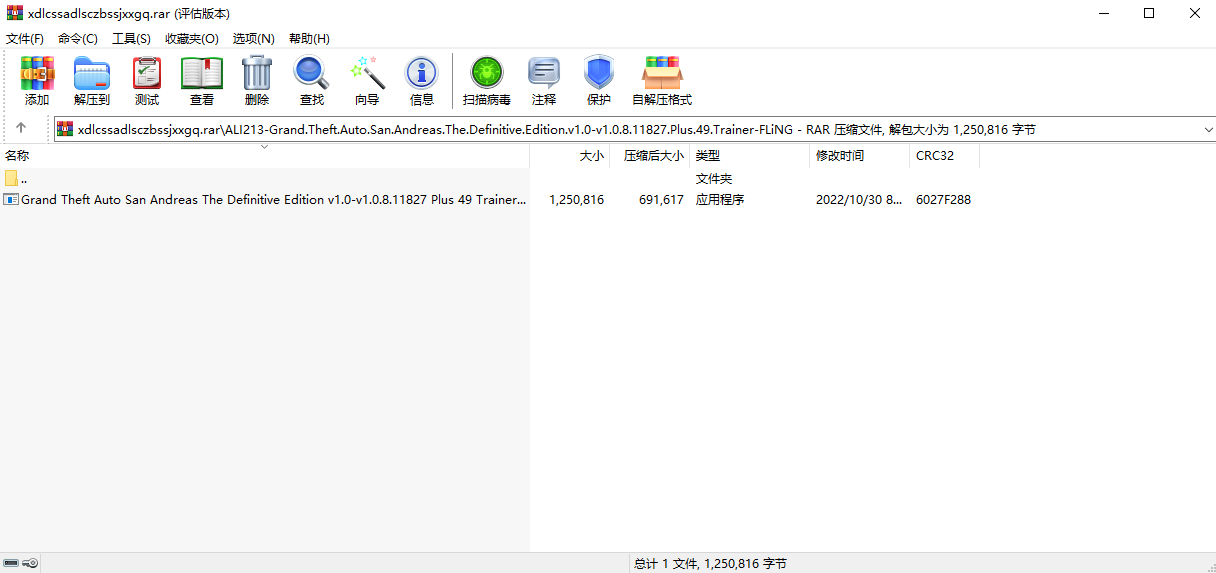Click the Protect (保护) shield icon

pos(599,81)
